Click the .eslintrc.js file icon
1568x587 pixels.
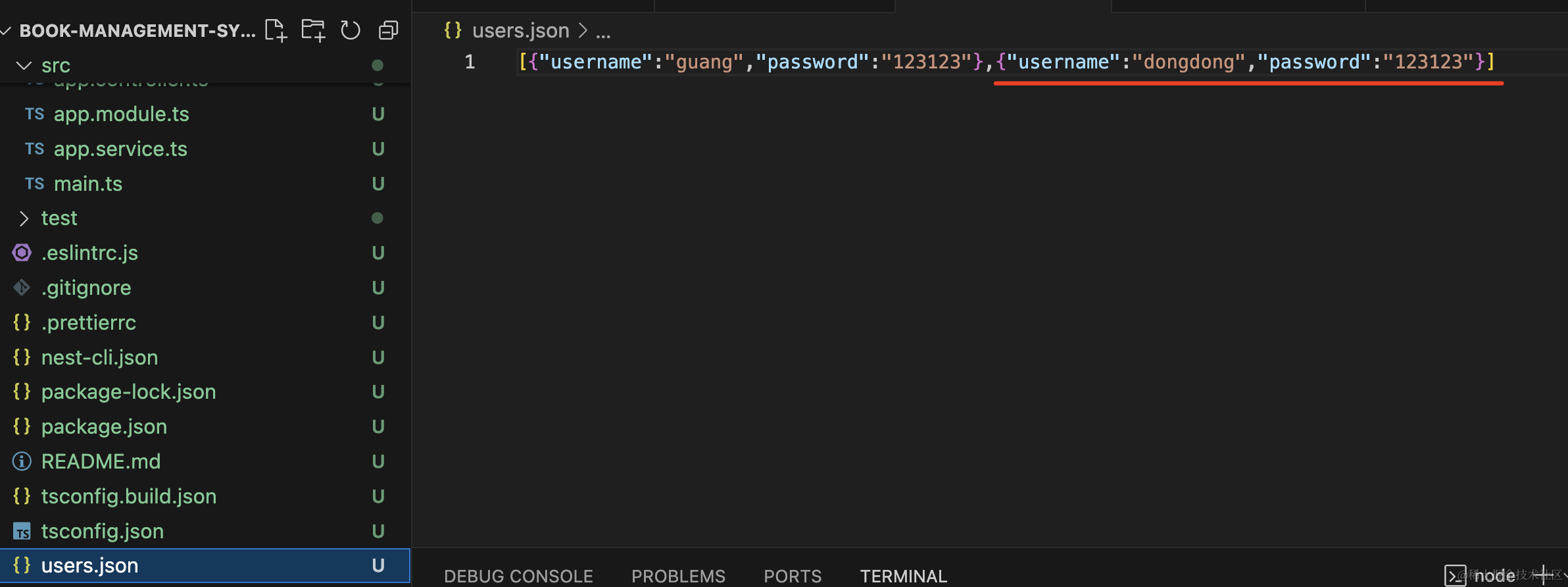click(x=22, y=253)
